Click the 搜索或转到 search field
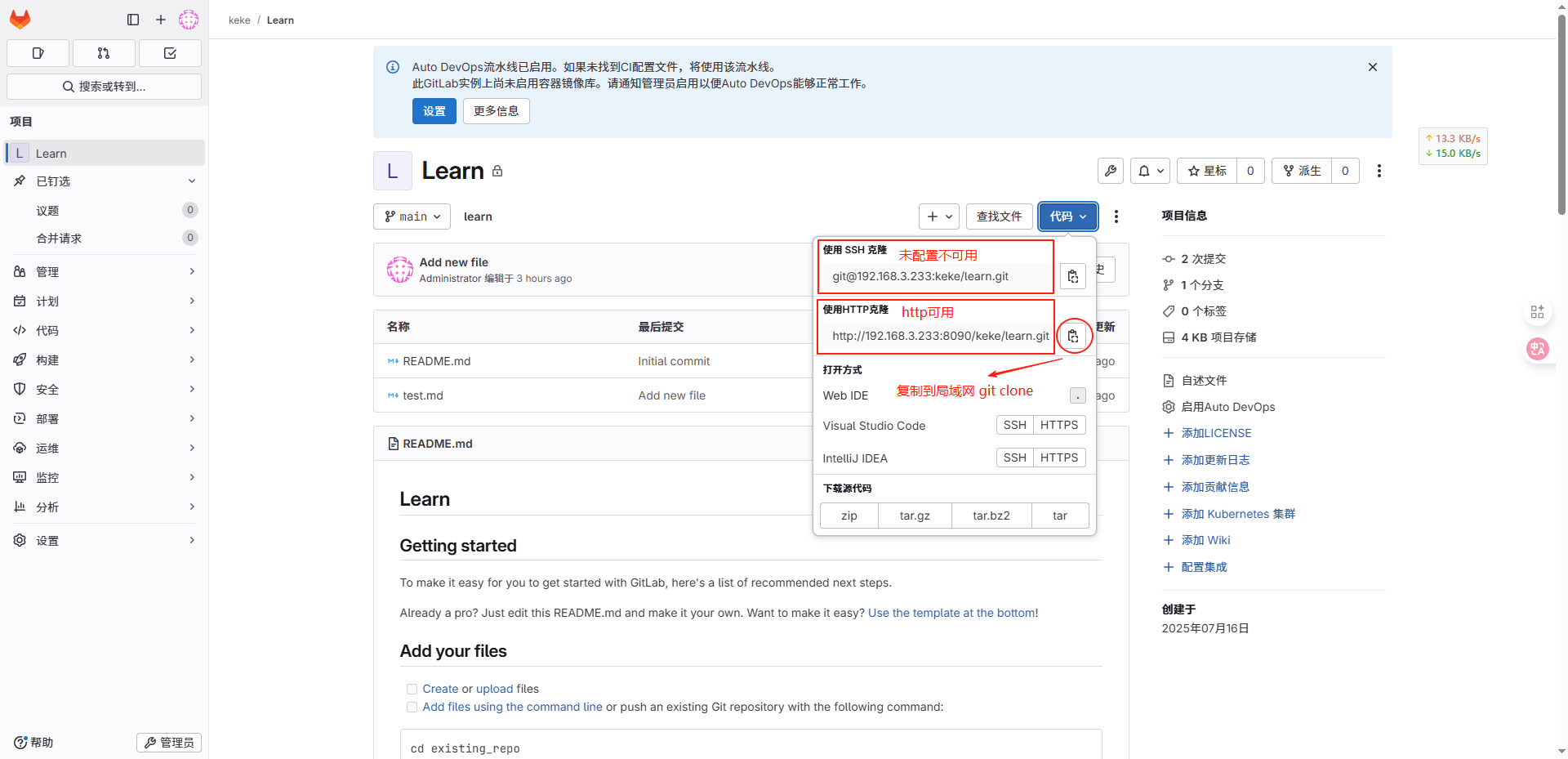Screen dimensions: 1568x759 tap(104, 87)
